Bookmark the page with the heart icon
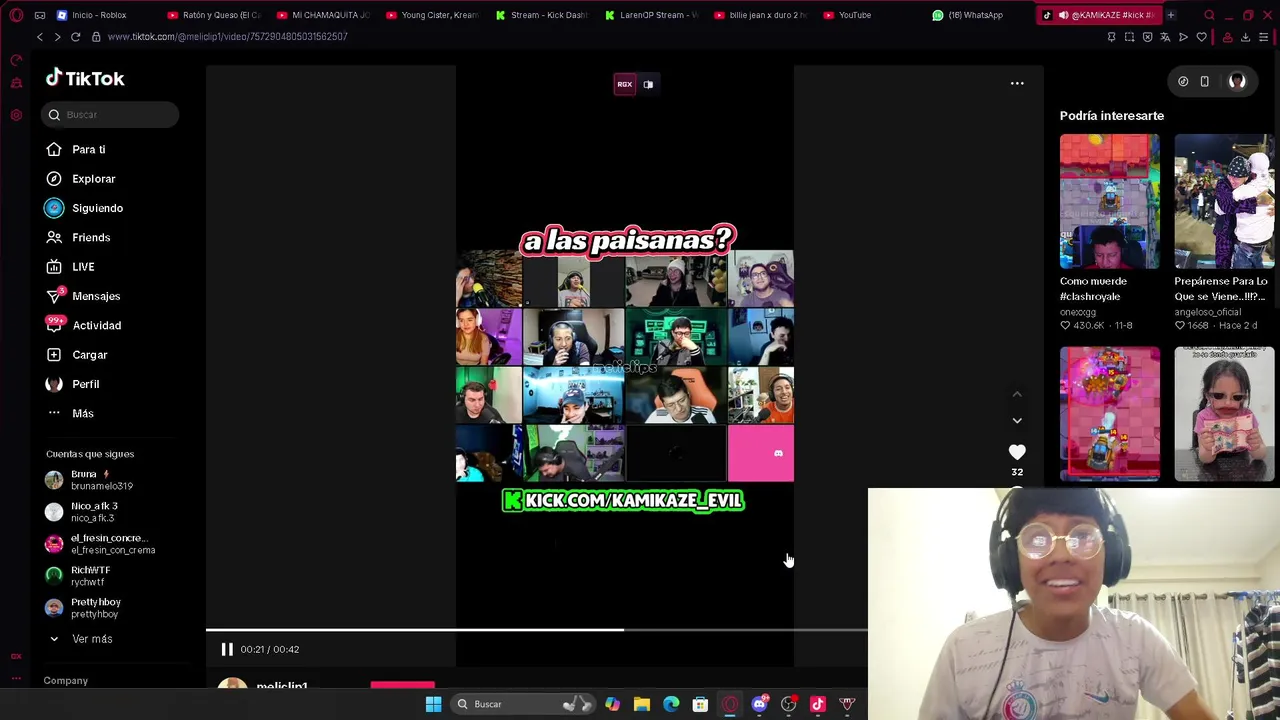This screenshot has width=1280, height=720. coord(1201,37)
